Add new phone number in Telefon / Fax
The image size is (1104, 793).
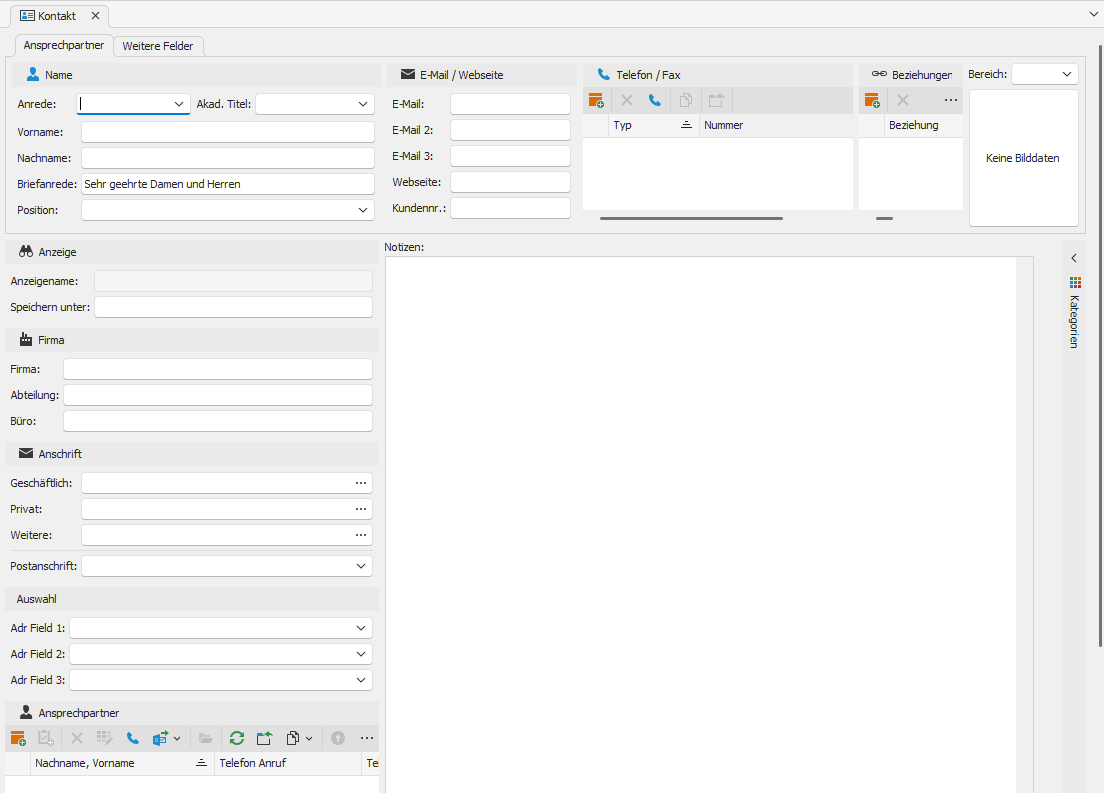click(596, 101)
